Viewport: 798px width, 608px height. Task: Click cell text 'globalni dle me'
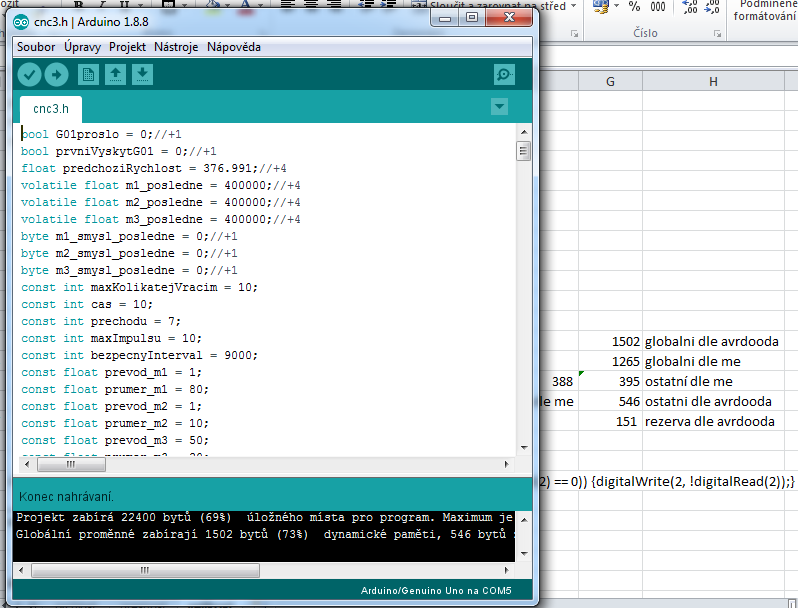click(693, 362)
